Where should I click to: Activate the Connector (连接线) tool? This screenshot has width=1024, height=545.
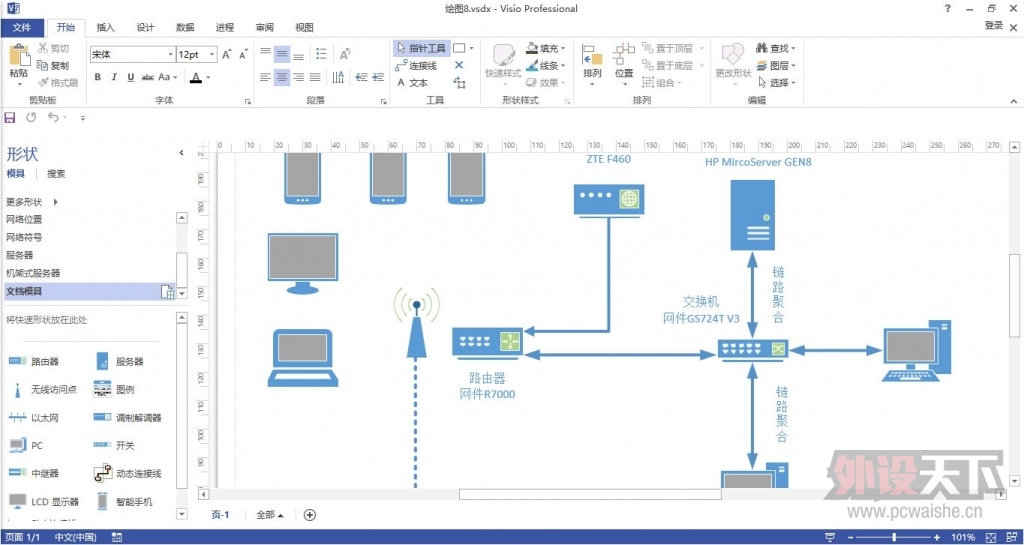[416, 65]
